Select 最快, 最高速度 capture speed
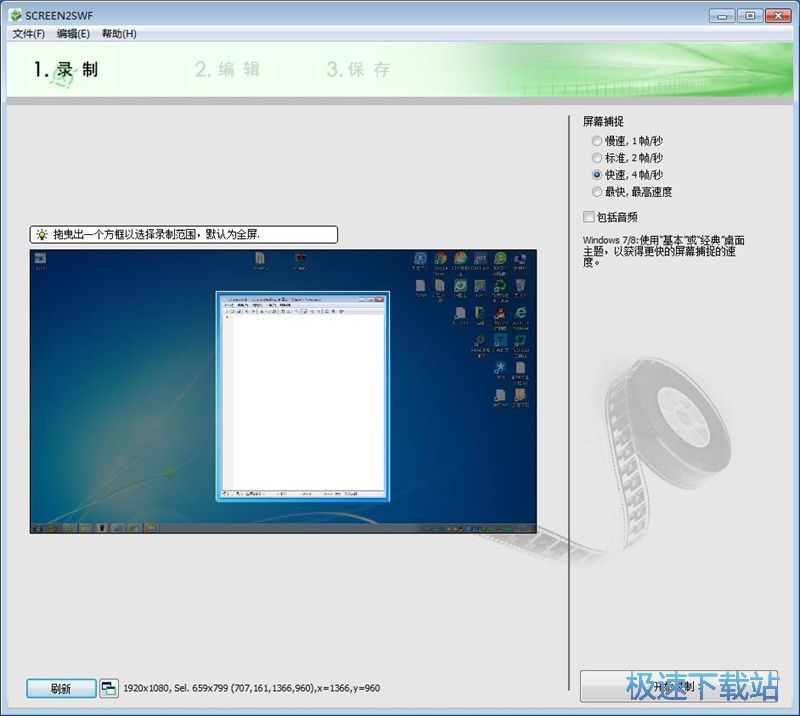Viewport: 800px width, 716px height. coord(632,192)
